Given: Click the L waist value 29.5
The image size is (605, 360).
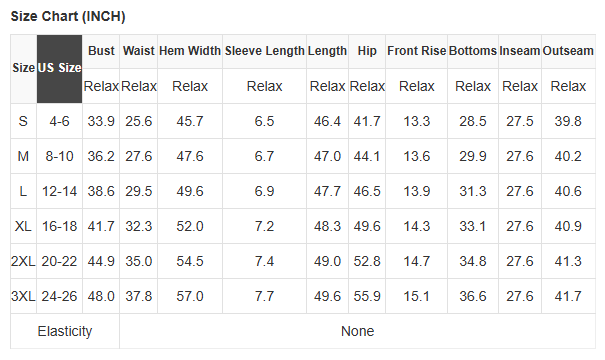Looking at the screenshot, I should [x=139, y=191].
